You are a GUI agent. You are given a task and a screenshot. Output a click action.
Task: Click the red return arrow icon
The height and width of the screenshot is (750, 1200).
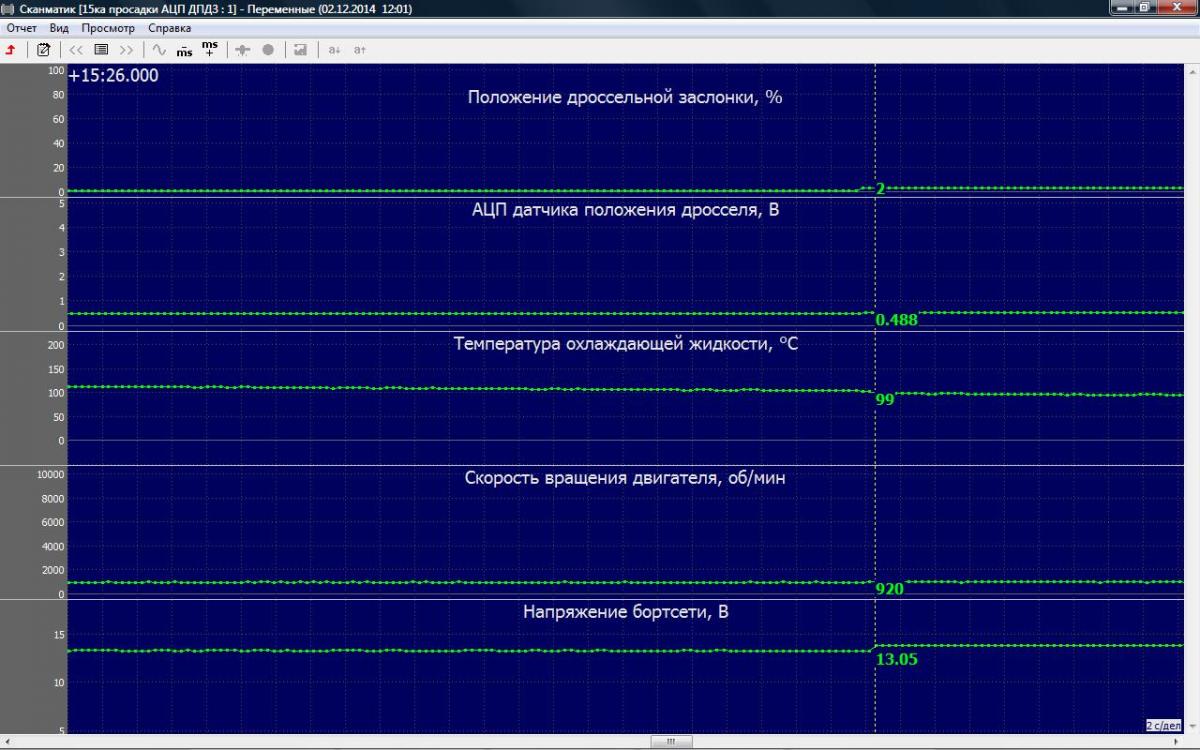11,49
